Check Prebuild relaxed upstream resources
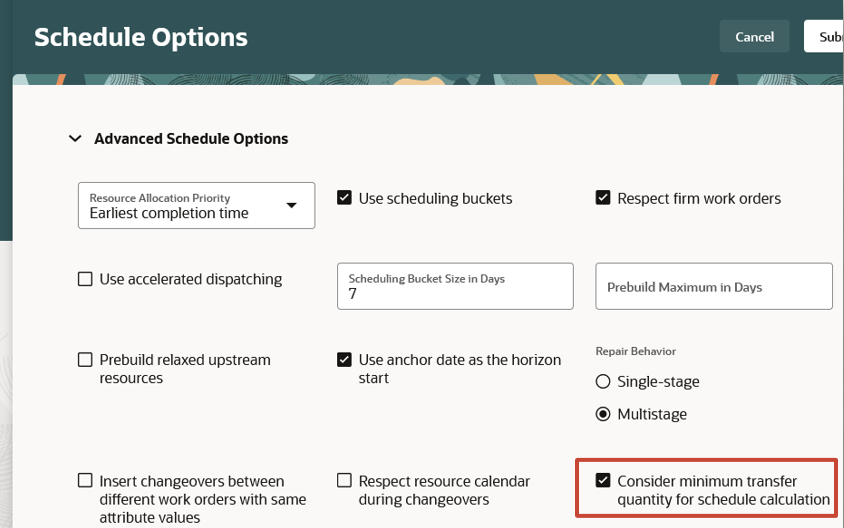 click(x=85, y=360)
